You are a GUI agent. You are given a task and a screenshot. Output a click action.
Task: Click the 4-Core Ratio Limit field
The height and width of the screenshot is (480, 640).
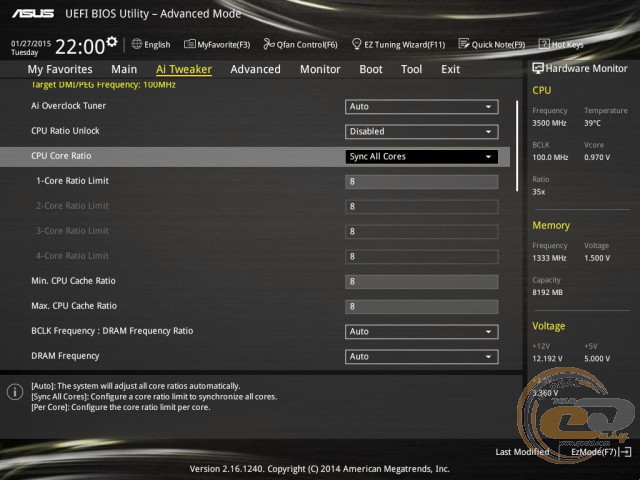[421, 256]
